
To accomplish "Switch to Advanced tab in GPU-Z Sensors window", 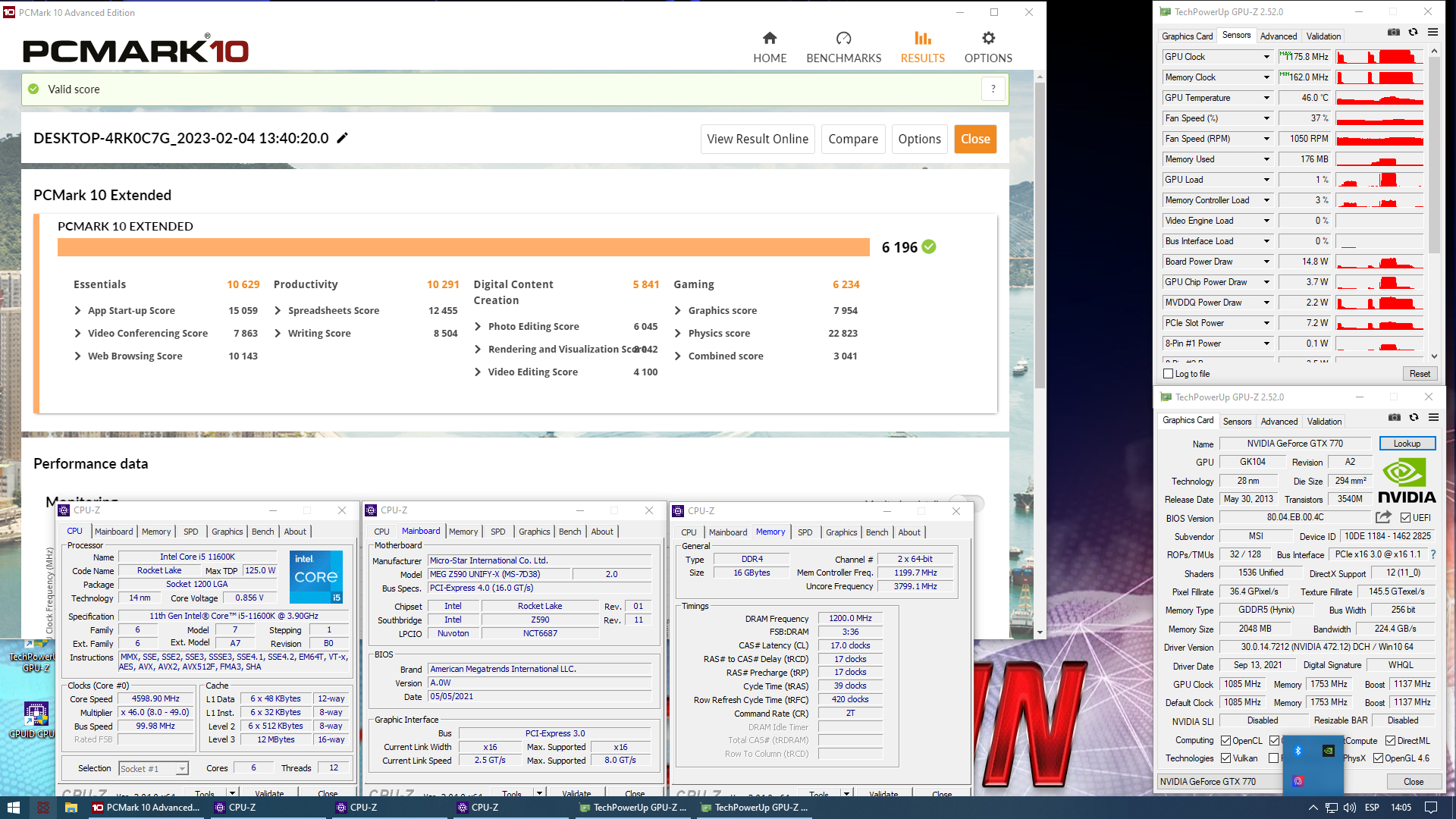I will pyautogui.click(x=1279, y=36).
